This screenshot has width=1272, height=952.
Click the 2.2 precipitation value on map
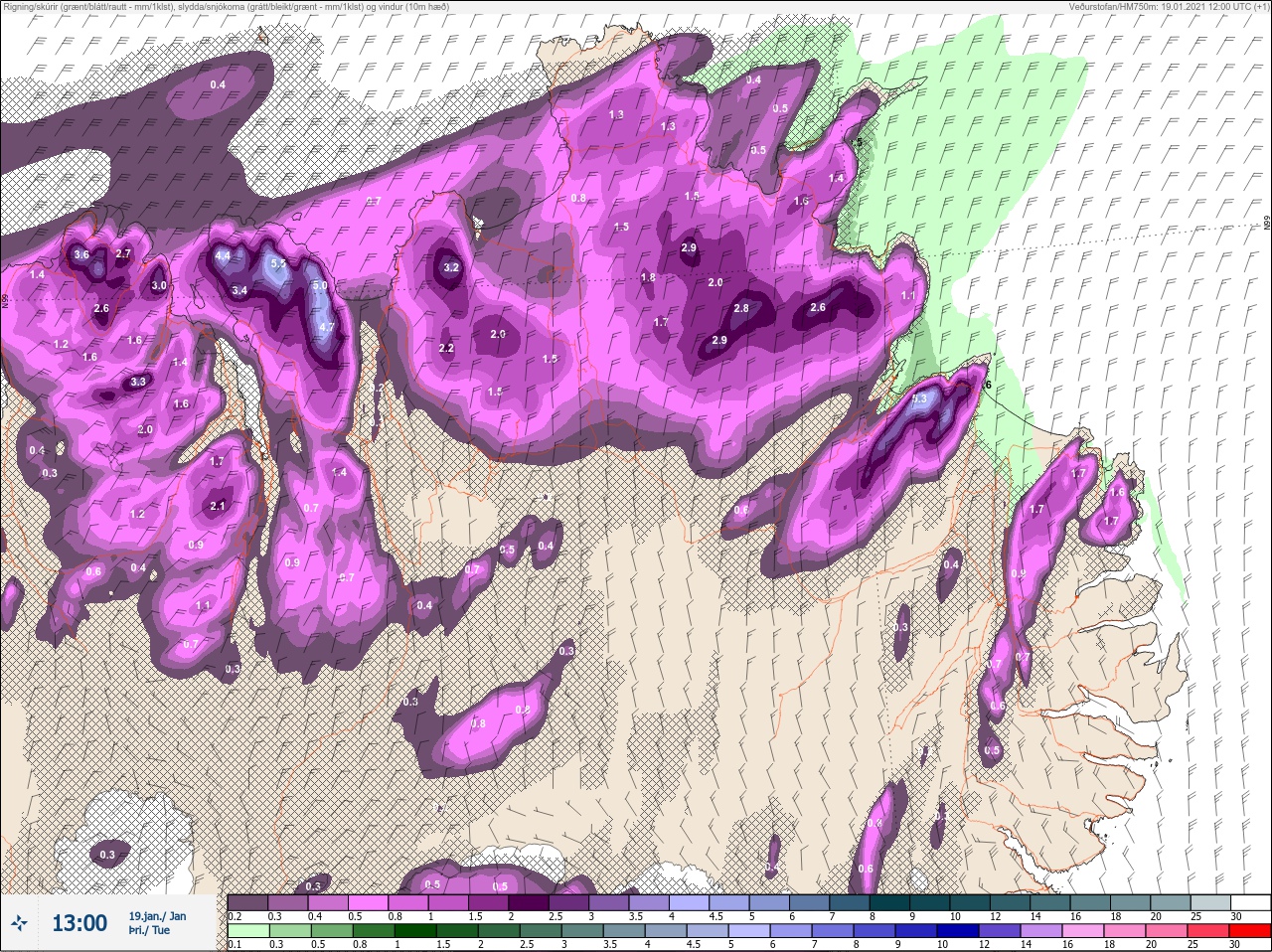click(x=446, y=348)
